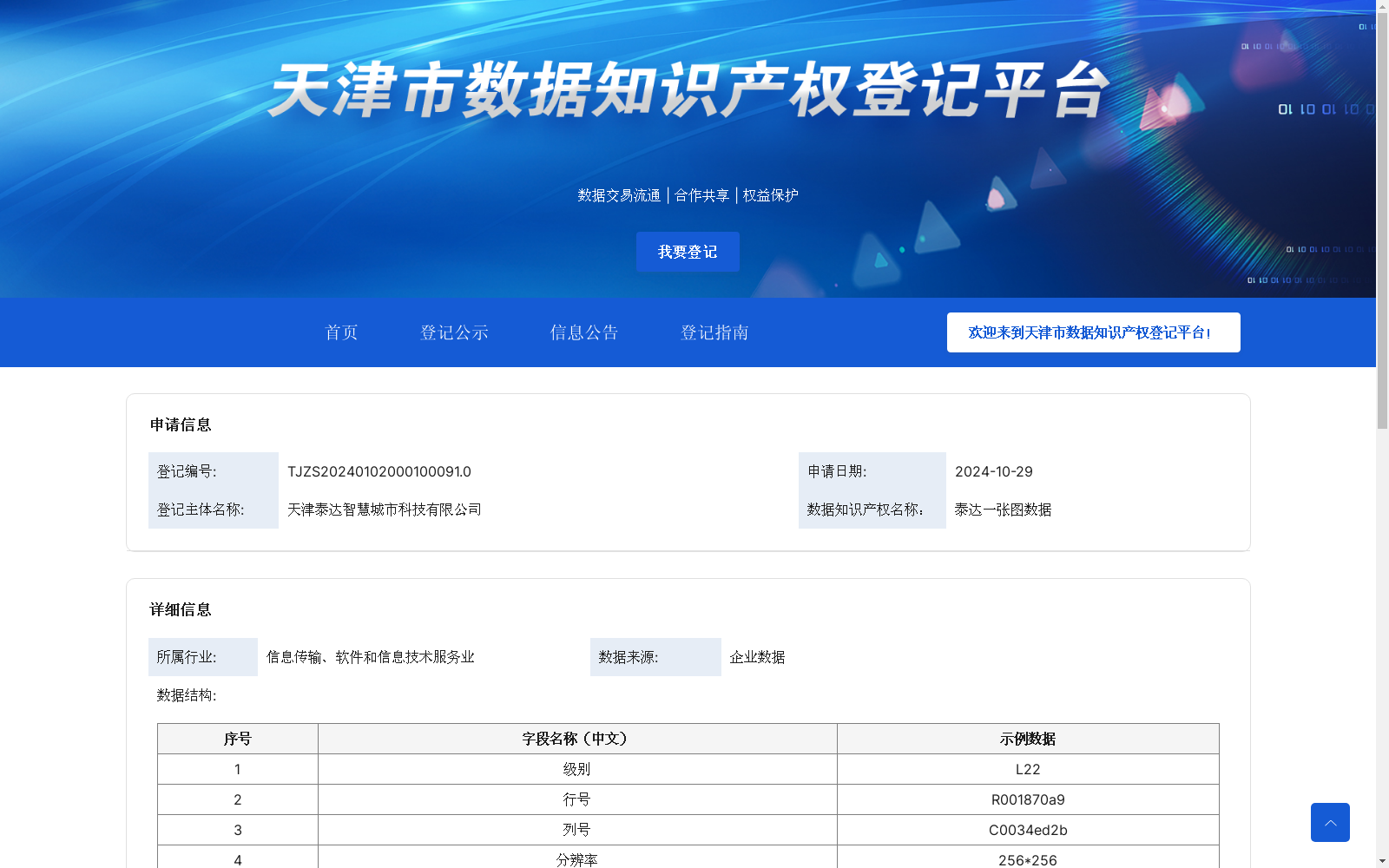
Task: Click the 字段名称（中文） column header
Action: tap(577, 739)
